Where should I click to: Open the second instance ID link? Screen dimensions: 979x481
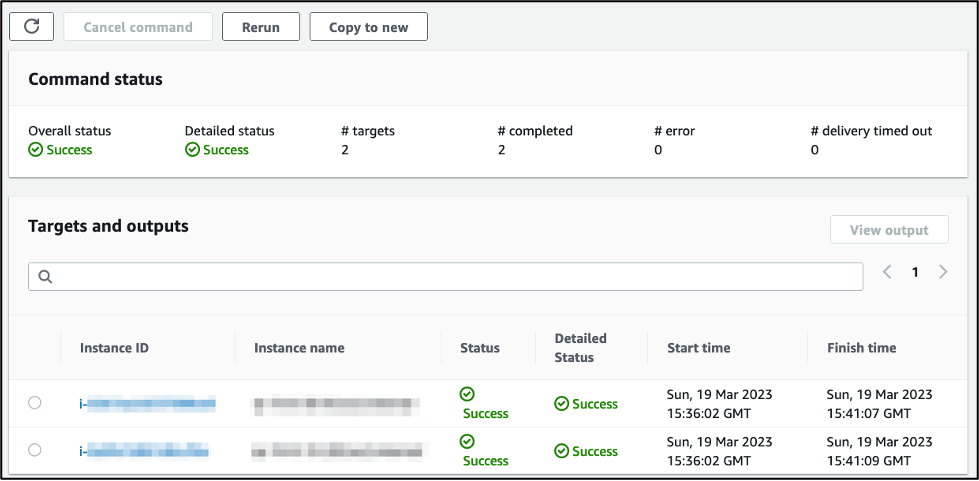[x=145, y=451]
